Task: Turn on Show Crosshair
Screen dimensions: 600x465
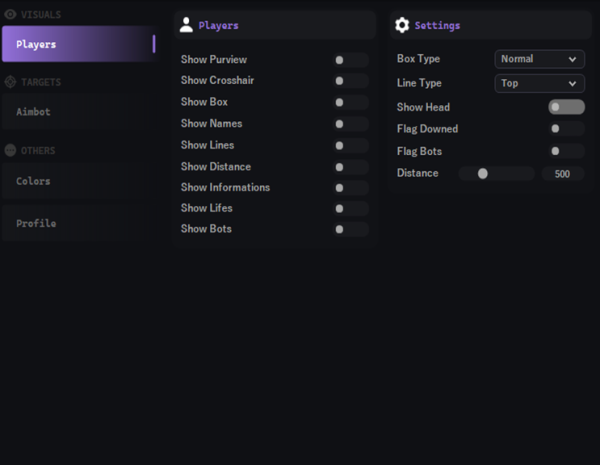Action: (350, 81)
